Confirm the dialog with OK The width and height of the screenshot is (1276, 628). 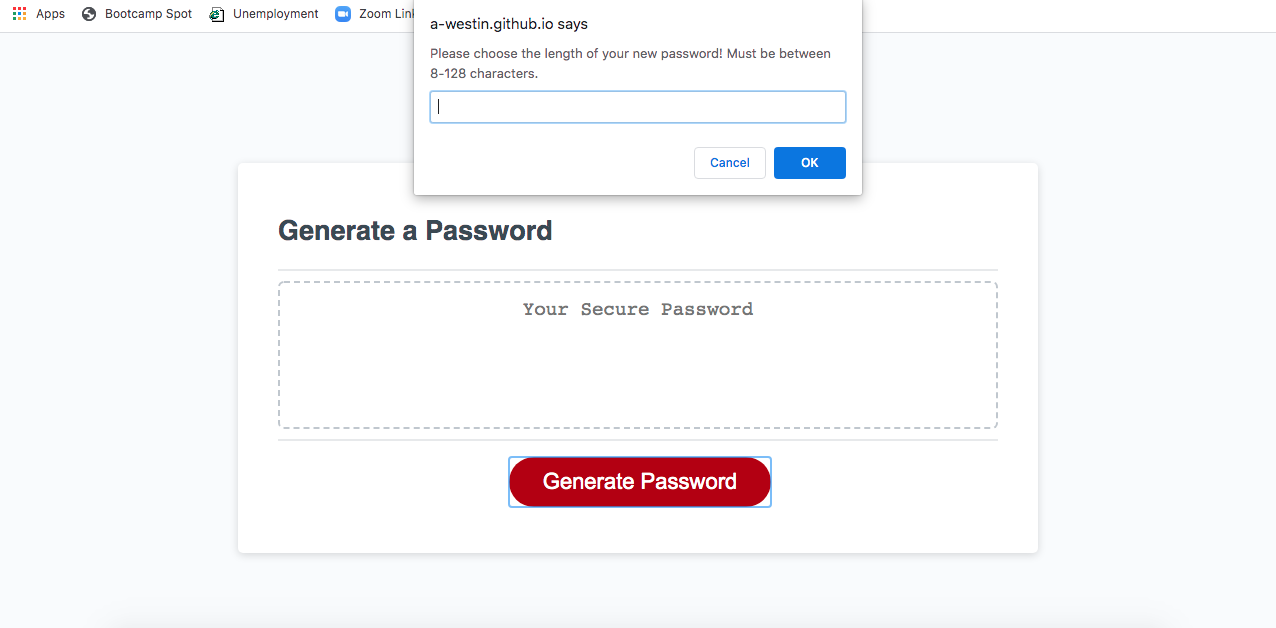click(809, 162)
